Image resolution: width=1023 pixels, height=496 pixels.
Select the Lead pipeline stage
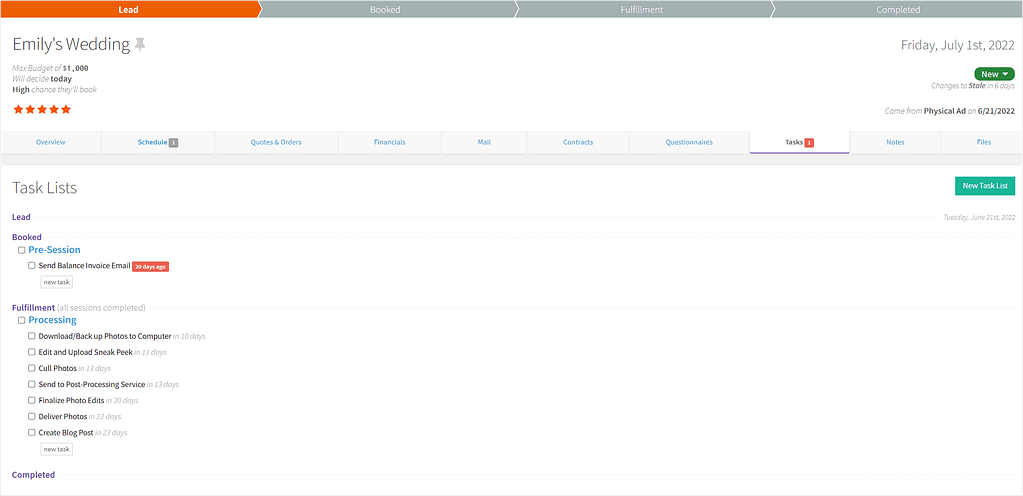pos(129,9)
